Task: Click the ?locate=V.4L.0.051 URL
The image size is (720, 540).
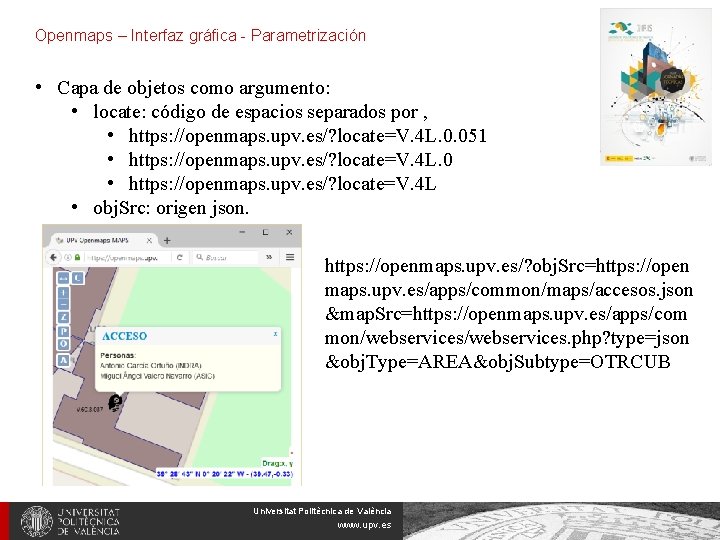Action: (x=307, y=136)
